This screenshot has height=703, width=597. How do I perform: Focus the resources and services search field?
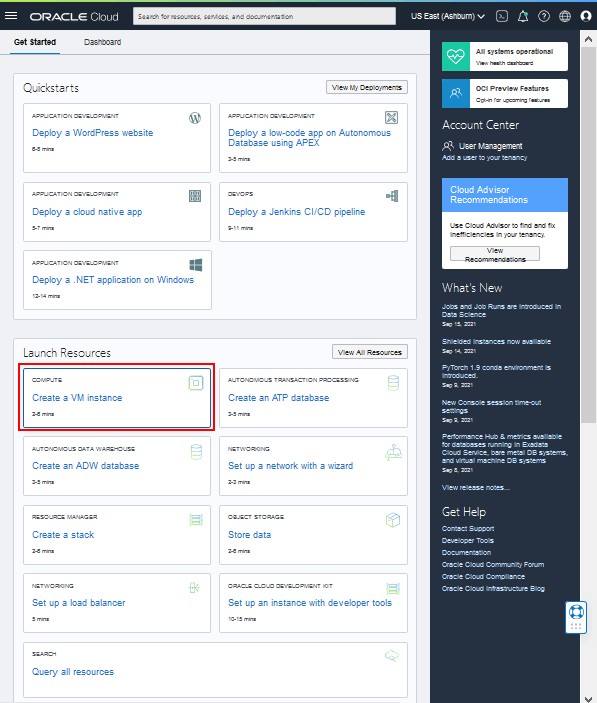(264, 16)
